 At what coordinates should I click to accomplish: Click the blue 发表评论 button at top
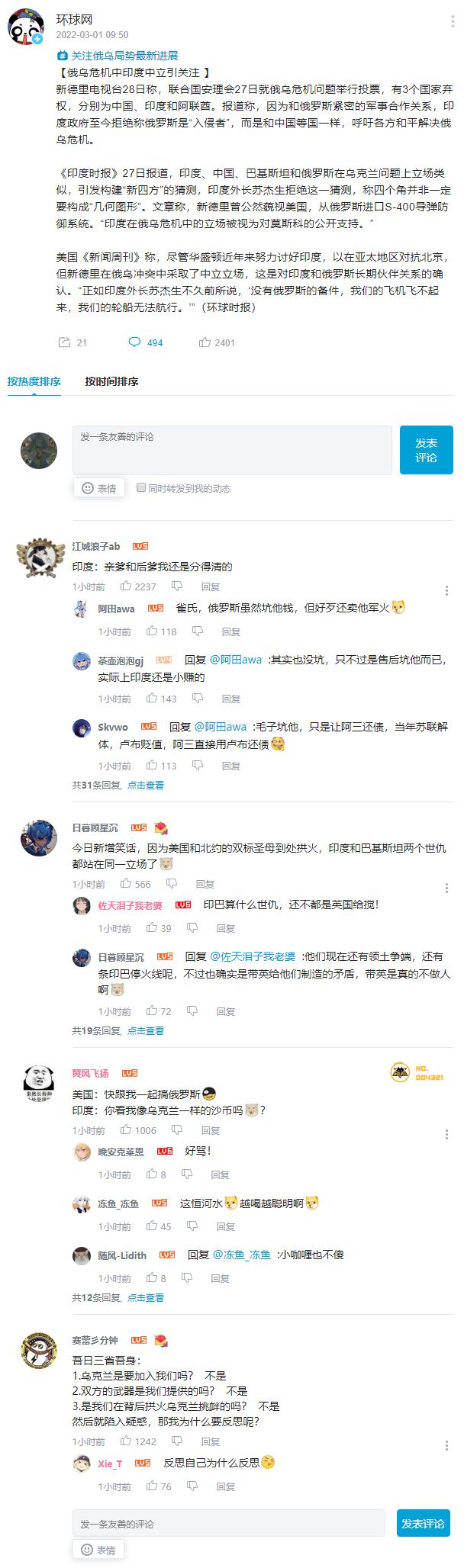click(426, 450)
